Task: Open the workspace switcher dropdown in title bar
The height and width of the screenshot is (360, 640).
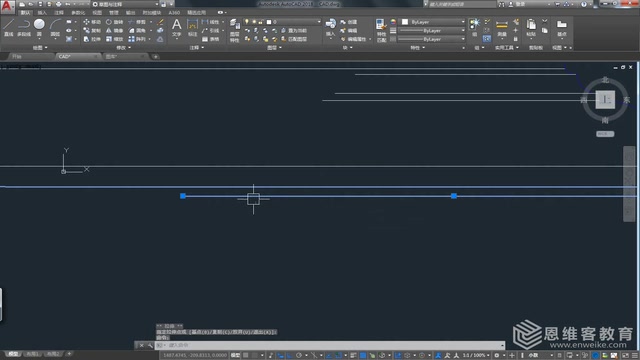Action: (126, 4)
